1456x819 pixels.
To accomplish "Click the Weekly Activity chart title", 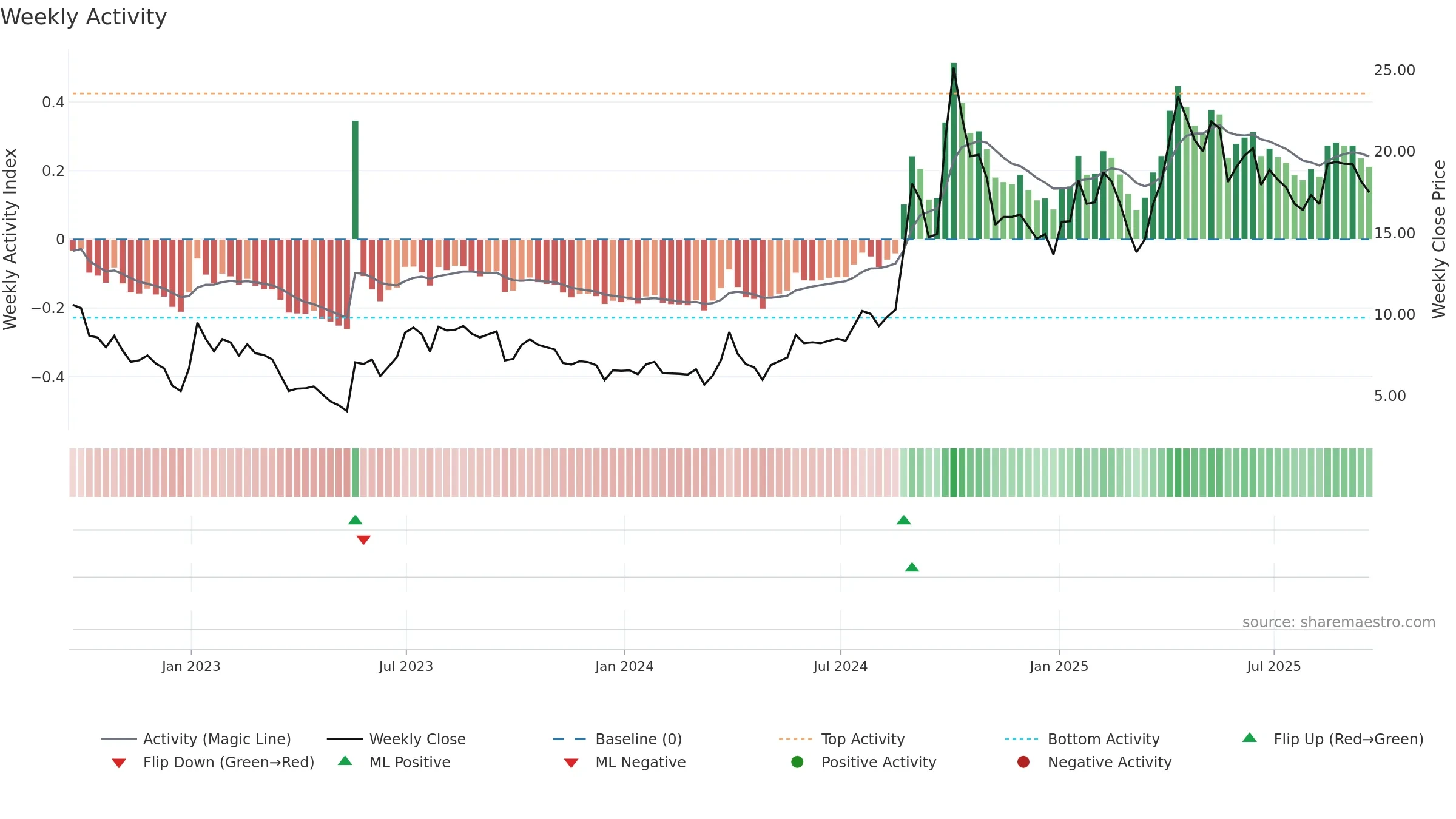I will pyautogui.click(x=84, y=17).
